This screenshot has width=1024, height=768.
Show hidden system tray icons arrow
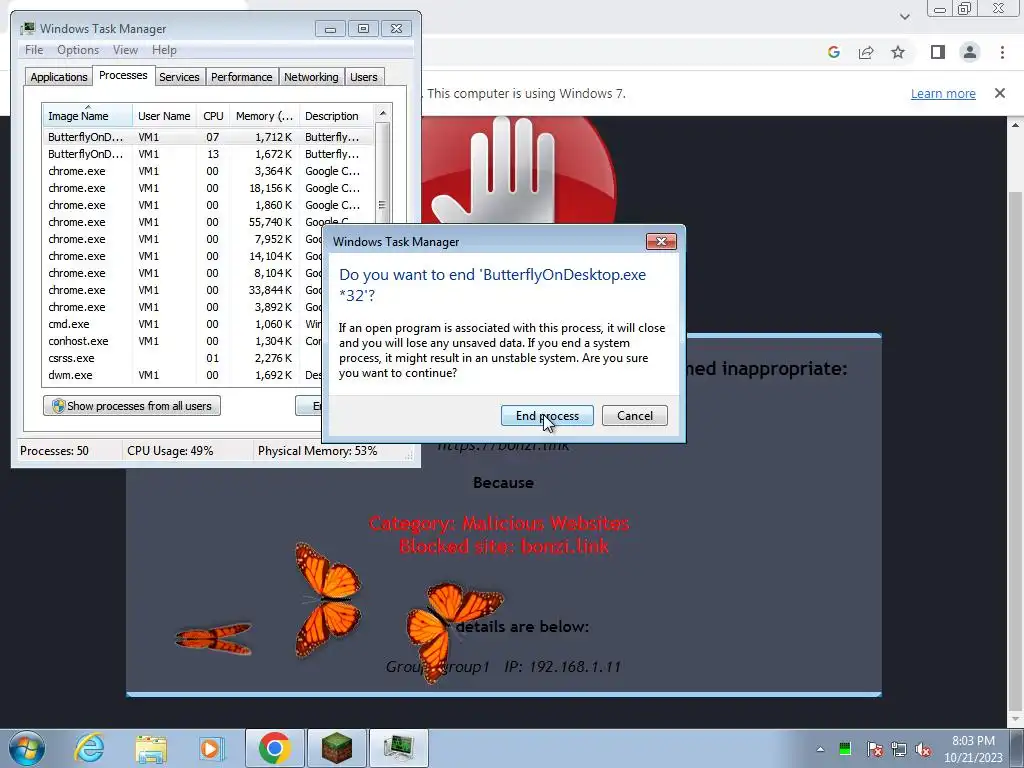(820, 749)
